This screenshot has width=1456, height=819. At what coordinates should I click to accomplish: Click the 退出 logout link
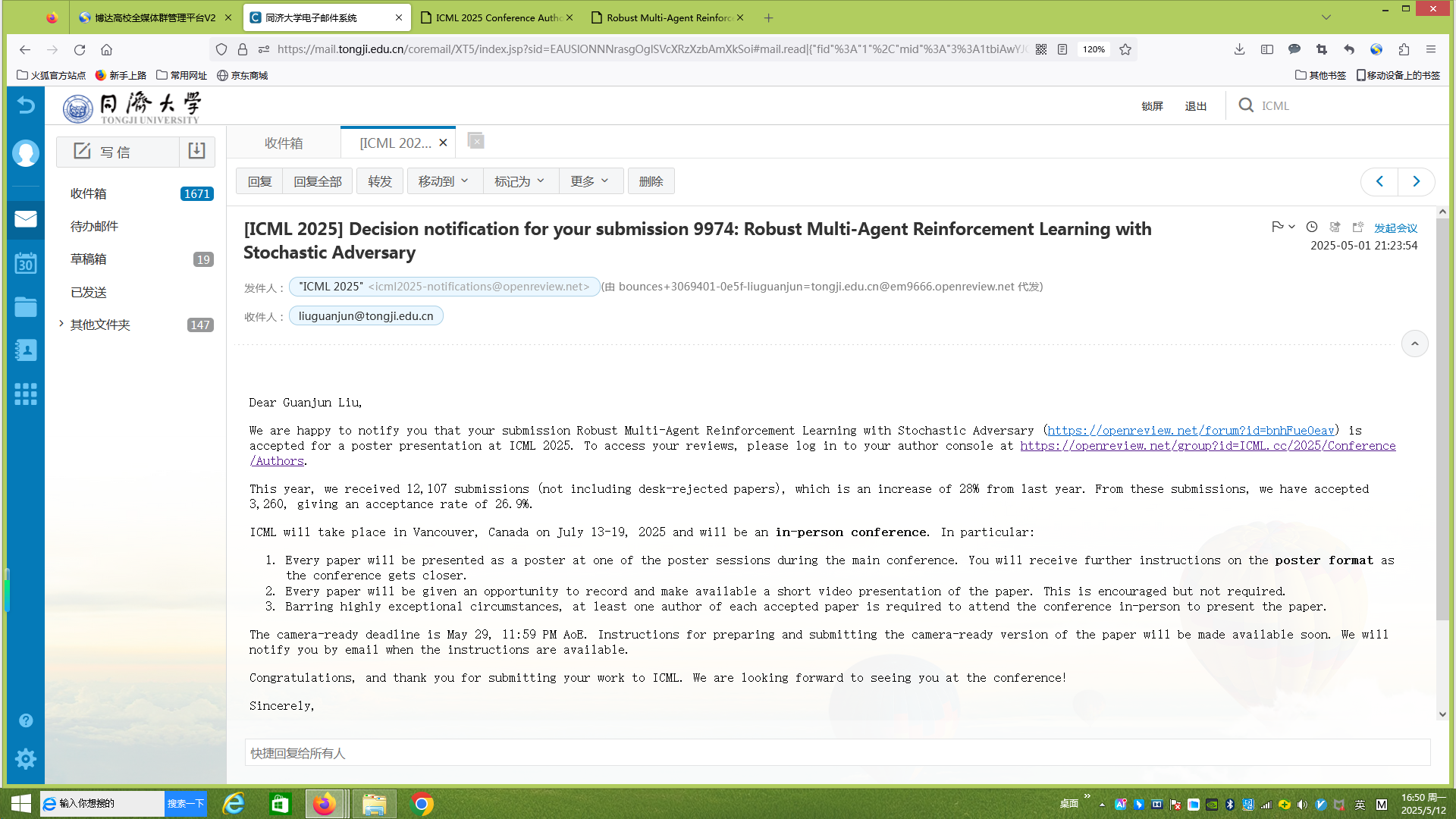click(1196, 105)
